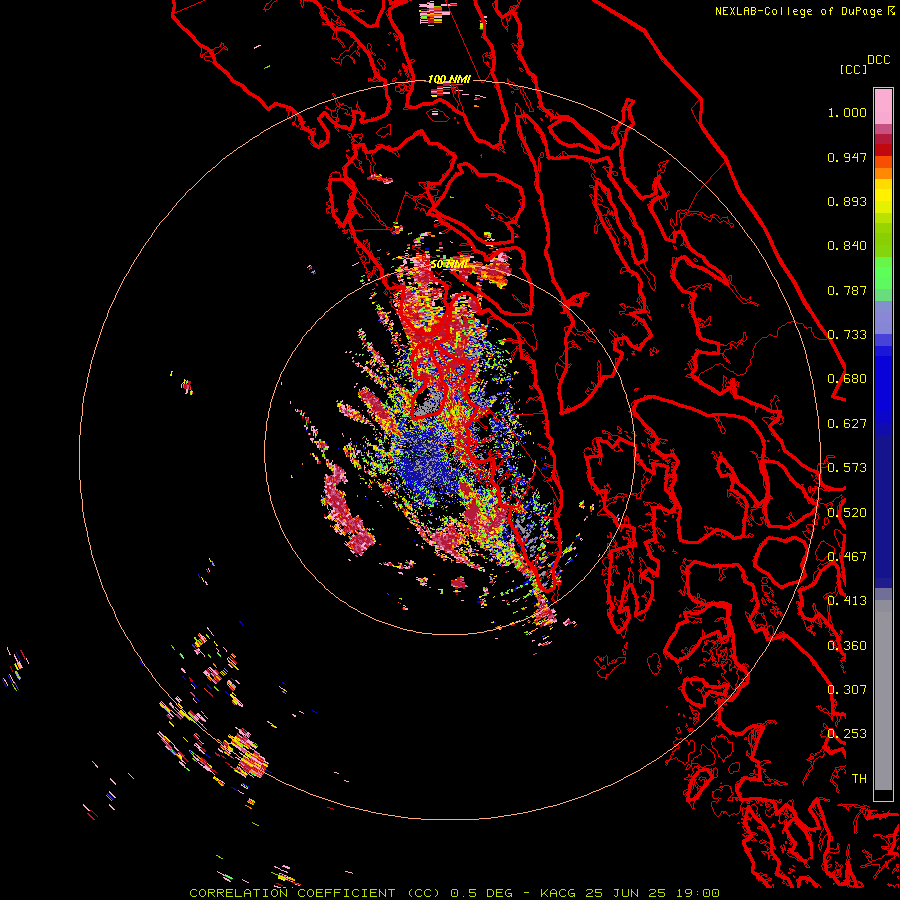Click the [CC] units label
Image resolution: width=900 pixels, height=900 pixels.
click(x=853, y=69)
